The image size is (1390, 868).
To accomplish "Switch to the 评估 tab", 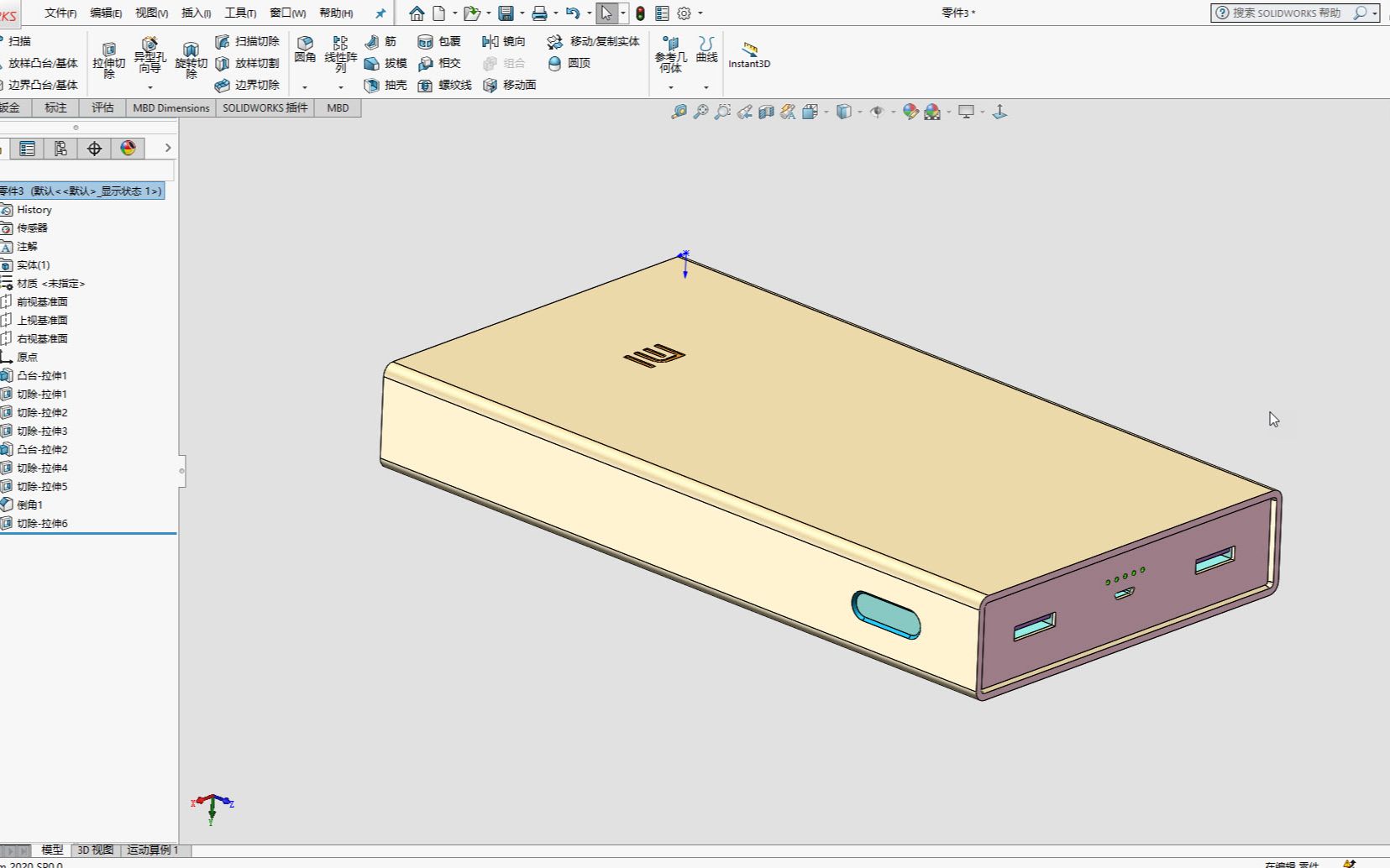I will [102, 107].
